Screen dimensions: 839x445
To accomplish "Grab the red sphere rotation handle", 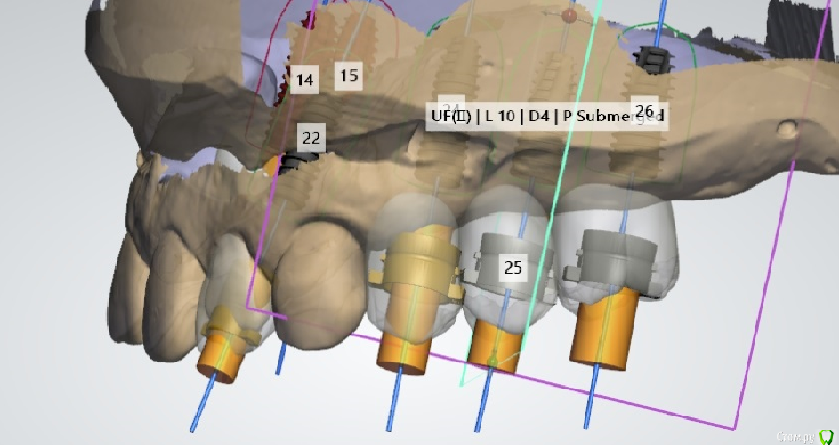I will [x=569, y=16].
